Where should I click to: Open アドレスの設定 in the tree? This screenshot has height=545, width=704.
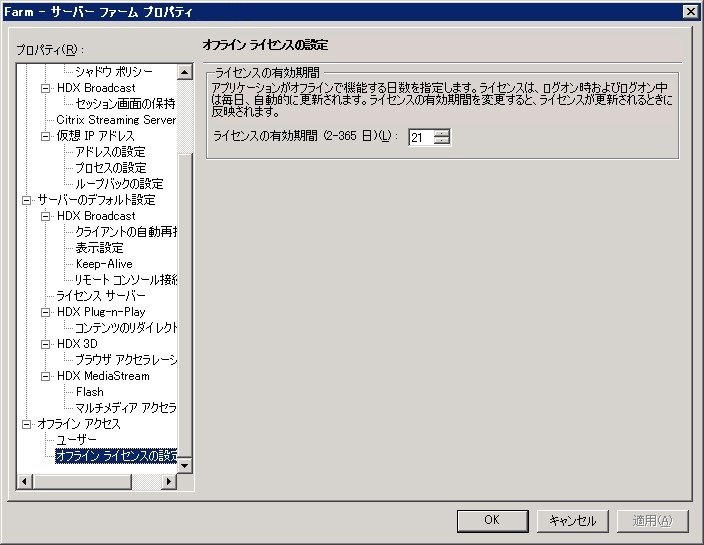(x=110, y=152)
